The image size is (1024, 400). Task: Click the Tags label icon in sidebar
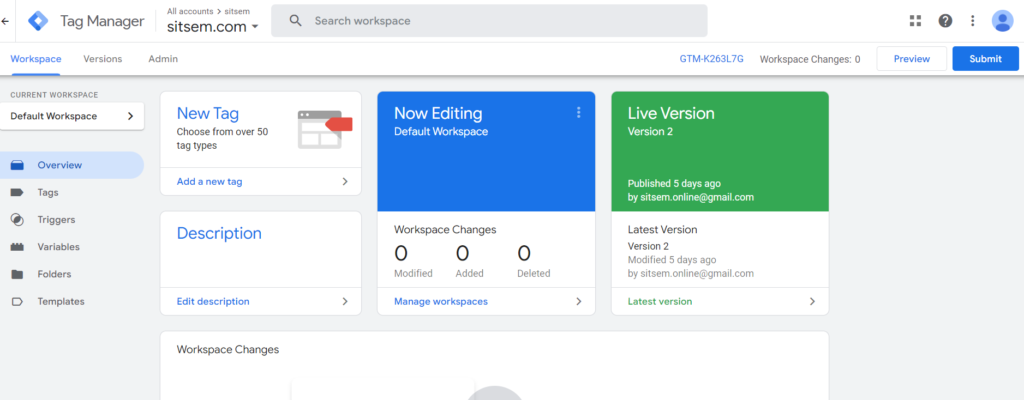click(x=17, y=193)
